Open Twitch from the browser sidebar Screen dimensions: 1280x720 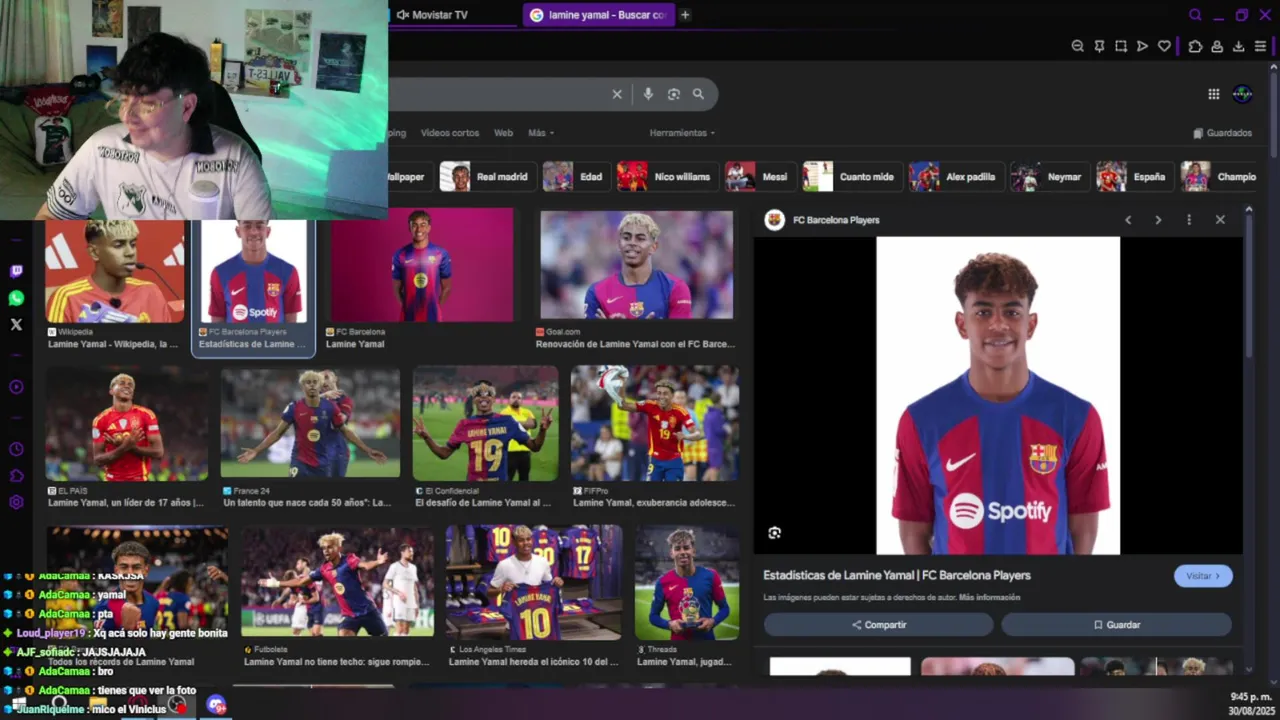16,271
